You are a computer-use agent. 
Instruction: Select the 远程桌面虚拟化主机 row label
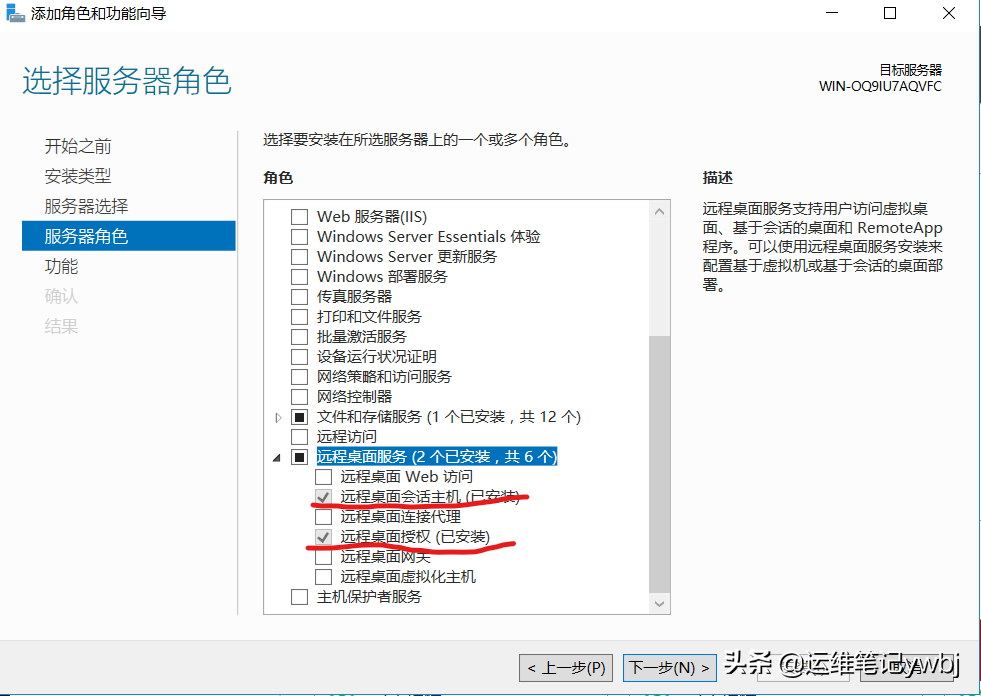point(409,576)
